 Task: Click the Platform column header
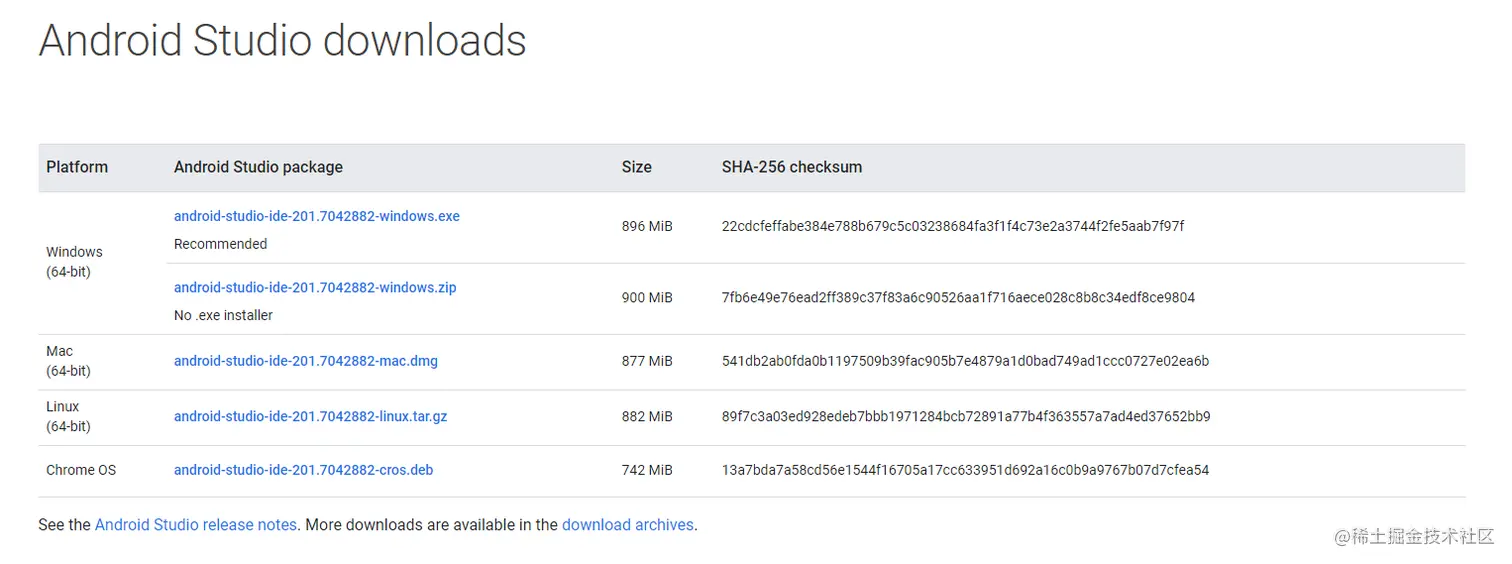click(77, 167)
